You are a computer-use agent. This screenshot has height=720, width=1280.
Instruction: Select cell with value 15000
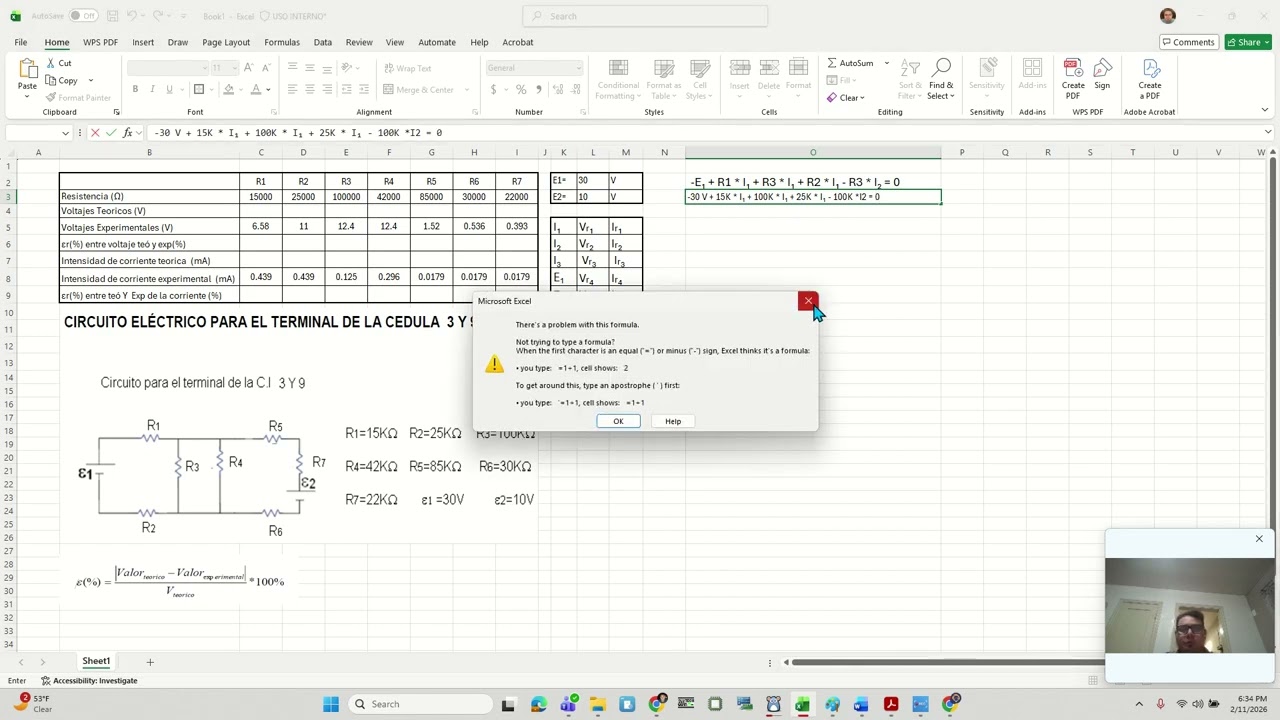pyautogui.click(x=261, y=197)
